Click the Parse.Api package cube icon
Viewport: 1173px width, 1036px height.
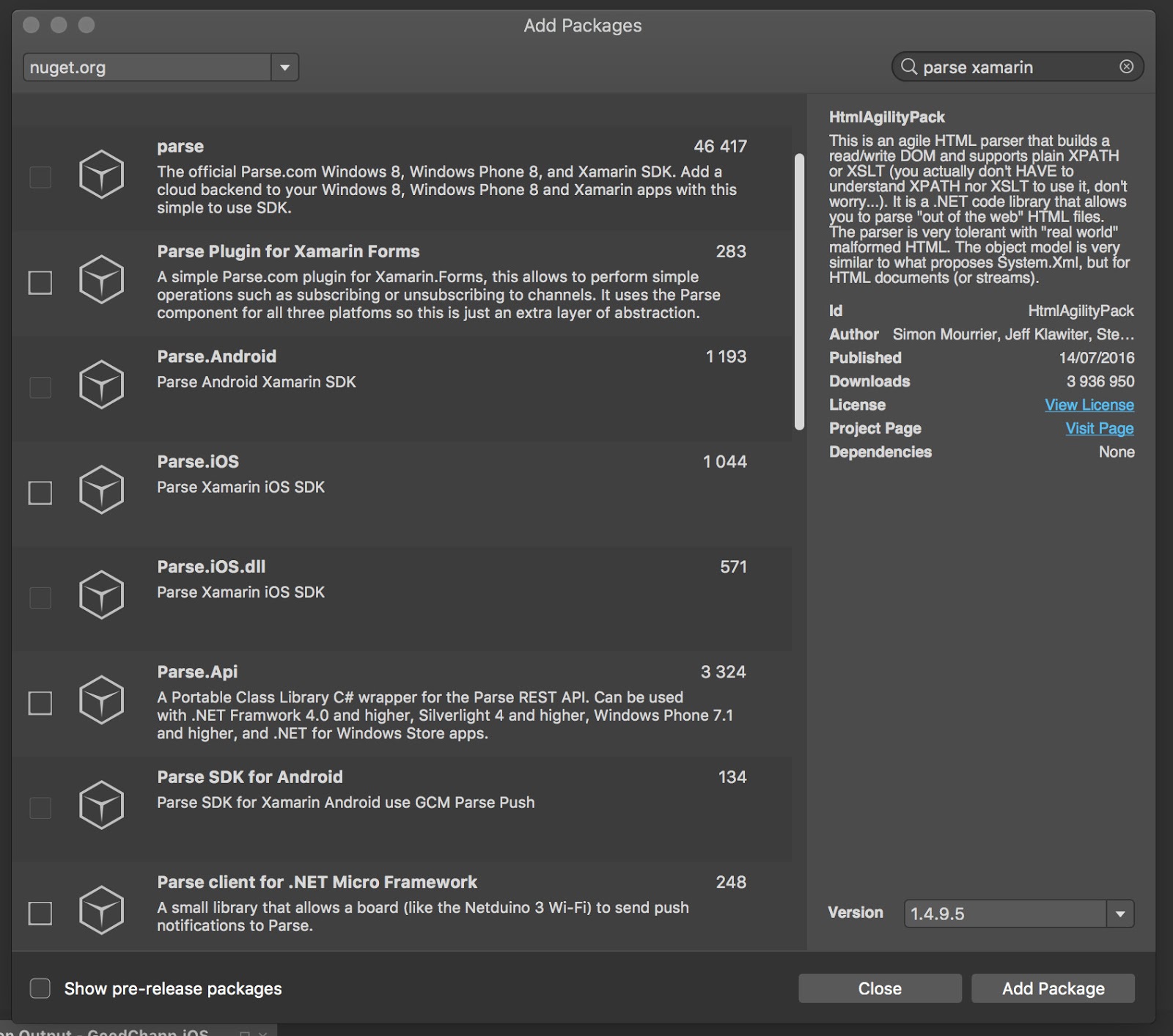101,699
